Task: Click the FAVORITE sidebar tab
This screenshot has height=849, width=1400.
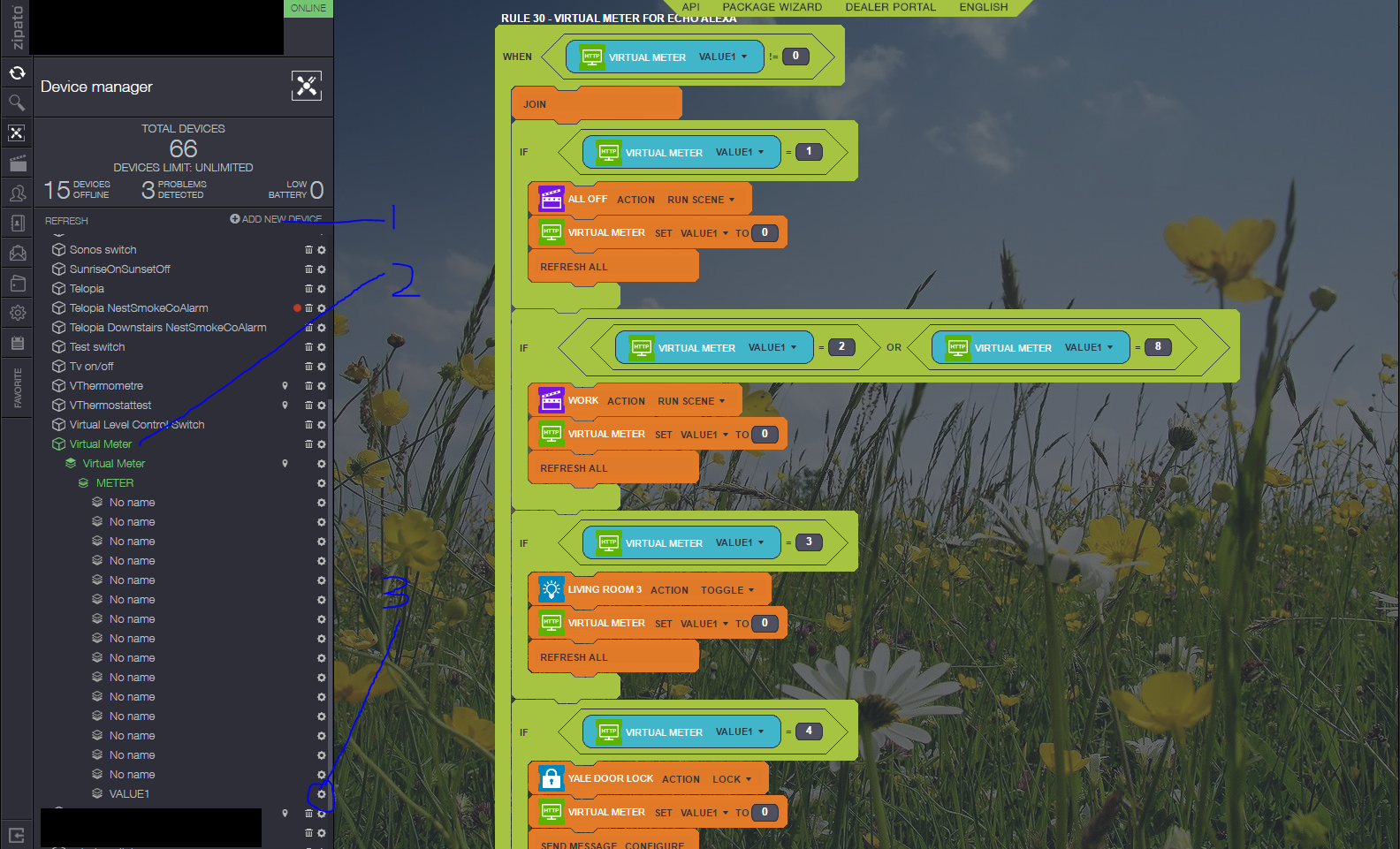Action: pyautogui.click(x=17, y=388)
